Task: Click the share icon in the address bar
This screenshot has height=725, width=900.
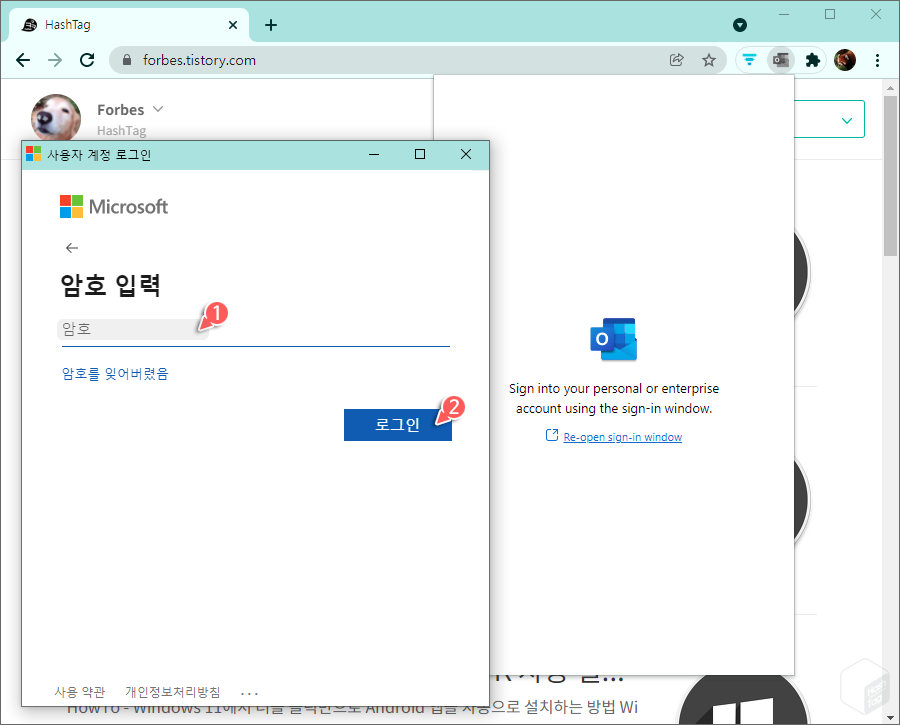Action: [x=677, y=60]
